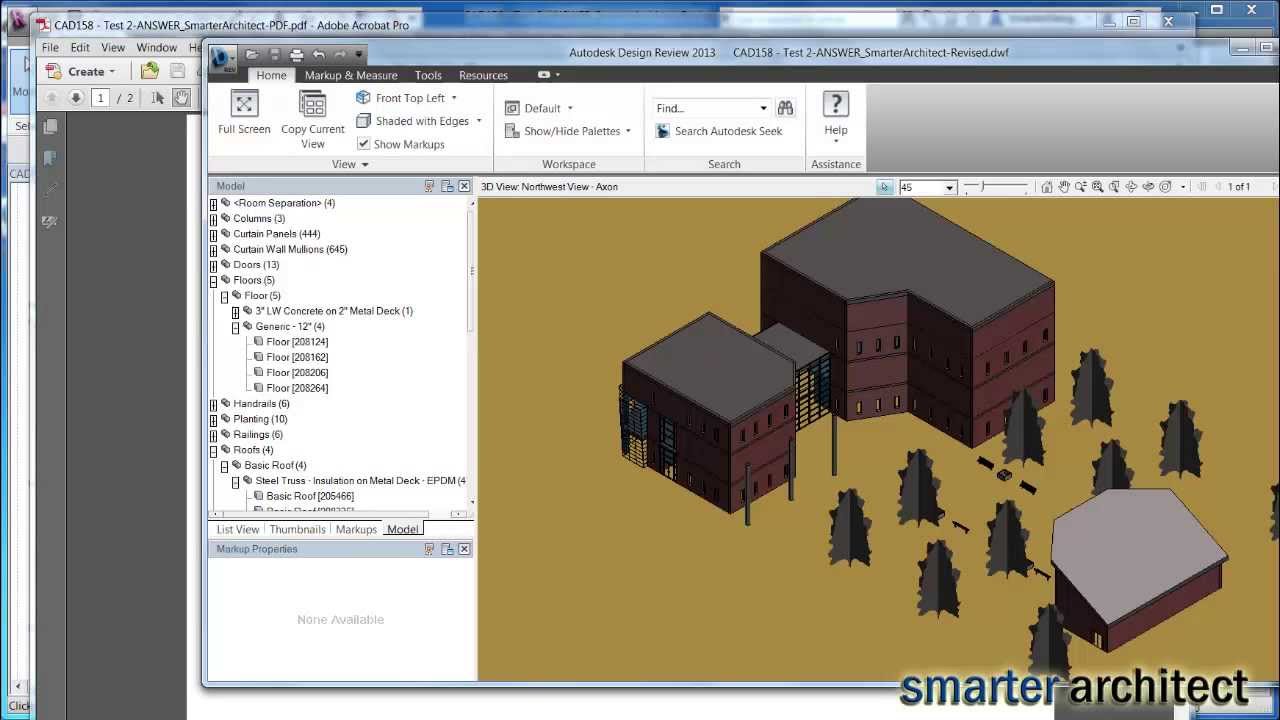Expand the Handrails (6) tree node
Screen dimensions: 1280x720
[x=214, y=405]
